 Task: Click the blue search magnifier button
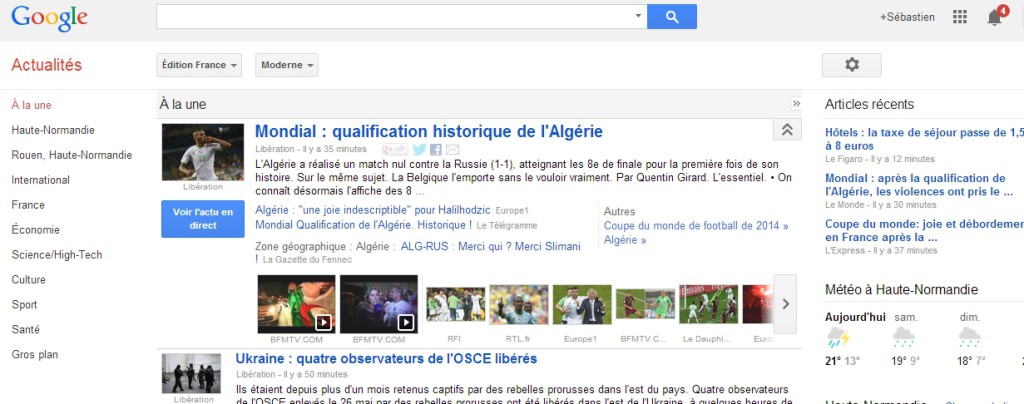(671, 17)
